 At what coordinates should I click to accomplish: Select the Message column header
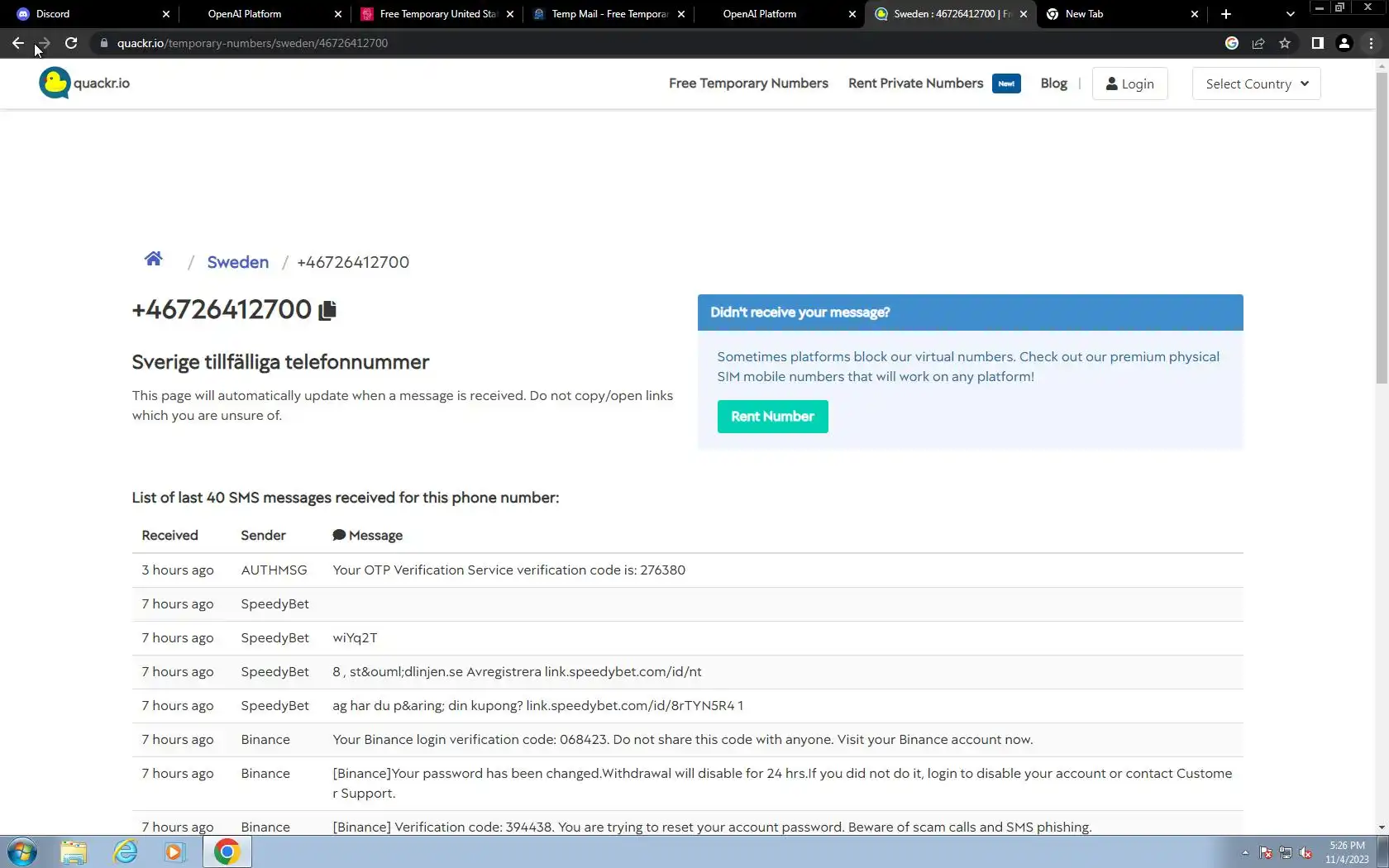[x=368, y=536]
